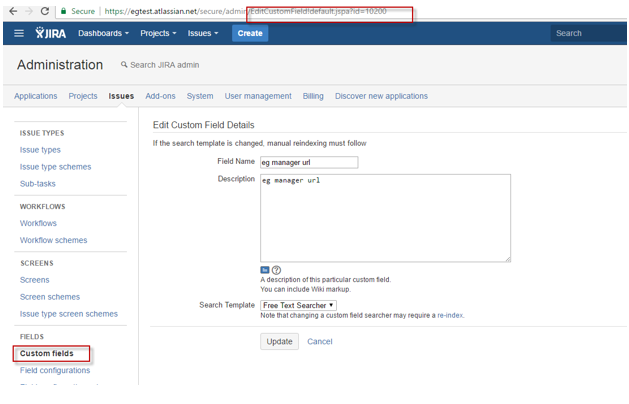Select Custom fields in the sidebar

[47, 353]
